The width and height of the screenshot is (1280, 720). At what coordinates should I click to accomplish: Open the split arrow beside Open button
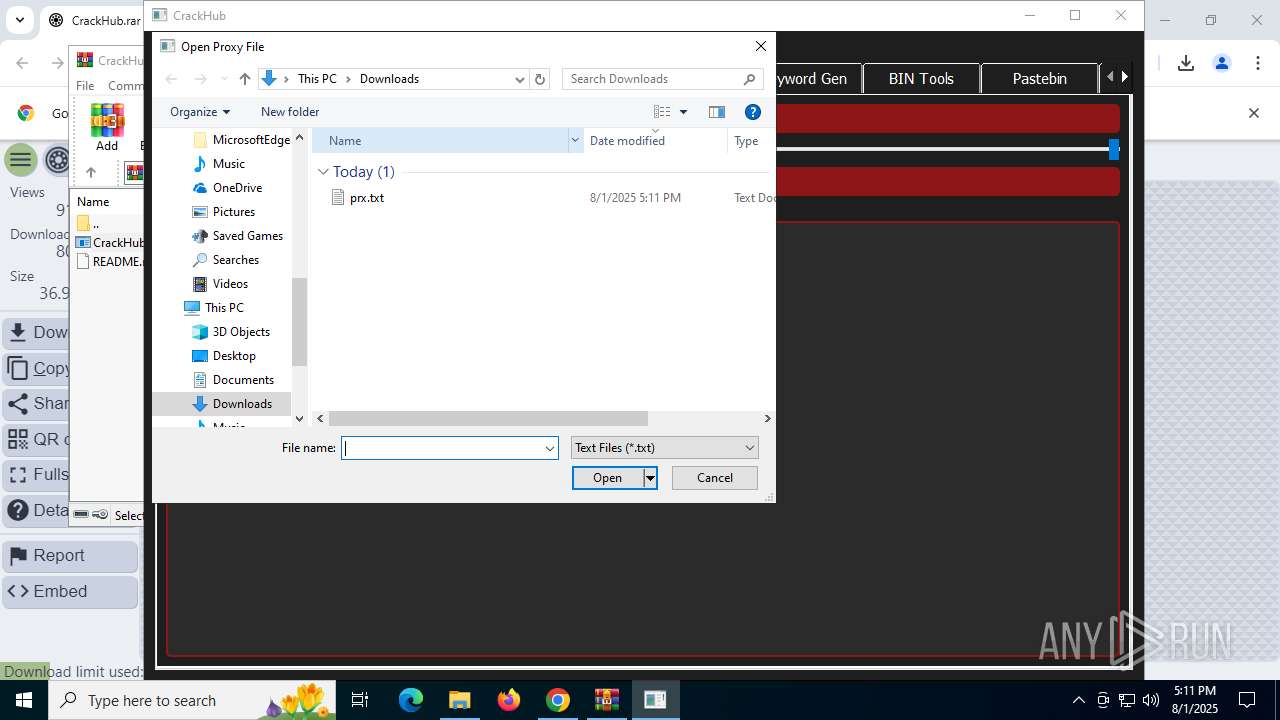[650, 478]
